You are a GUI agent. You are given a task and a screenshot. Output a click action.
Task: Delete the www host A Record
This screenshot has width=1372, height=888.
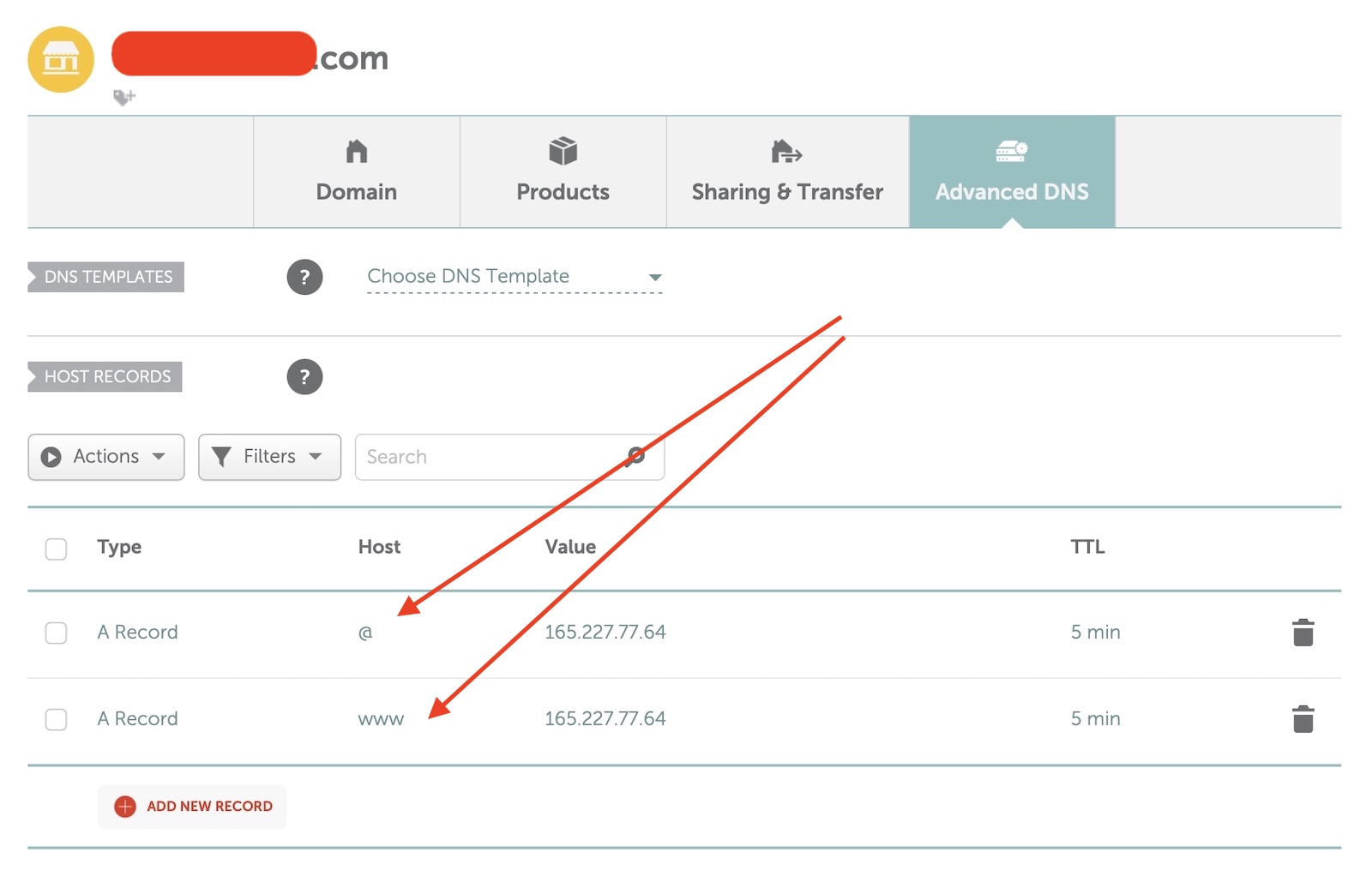(1303, 719)
